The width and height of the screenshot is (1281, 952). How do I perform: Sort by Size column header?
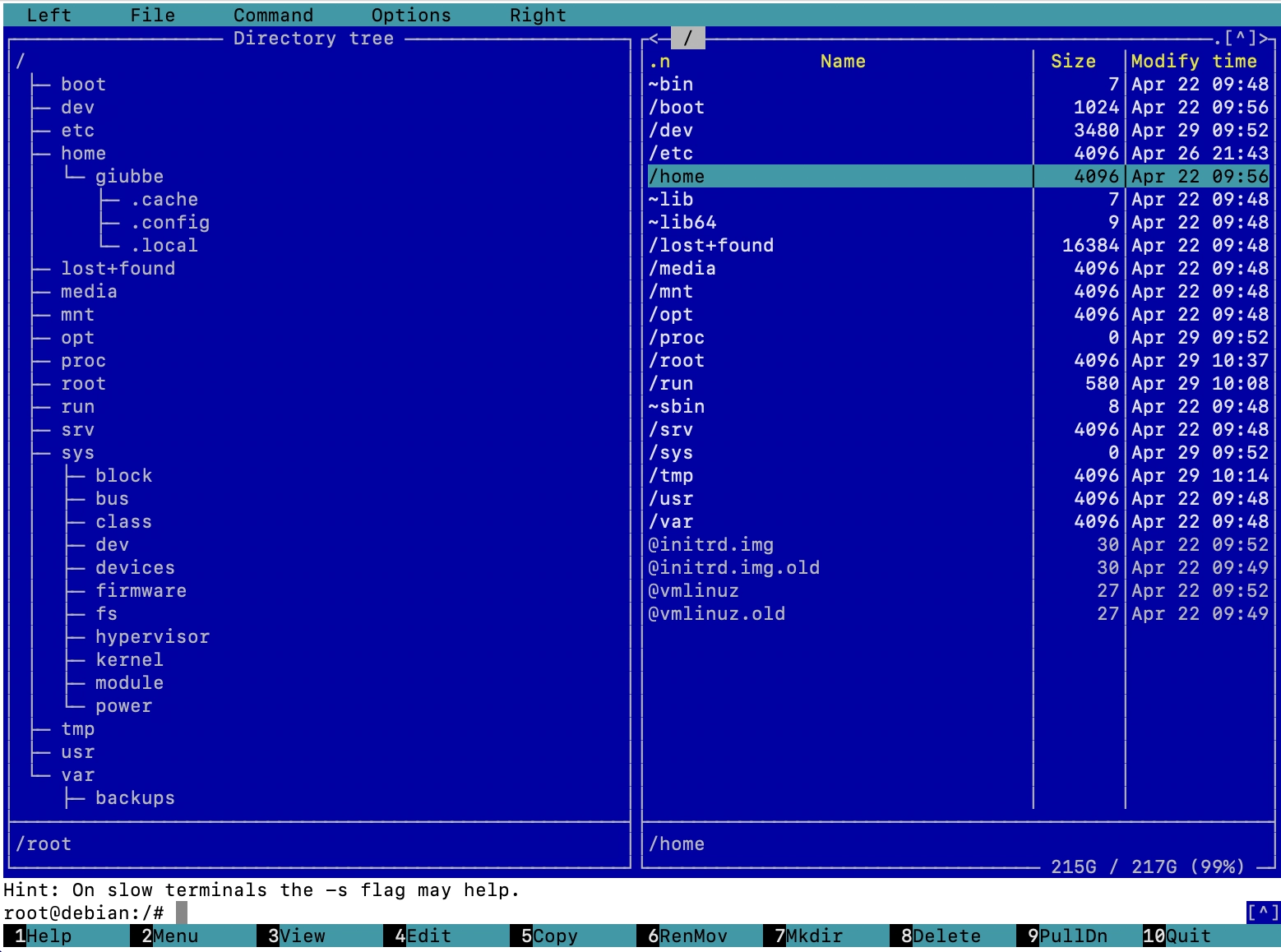tap(1073, 62)
